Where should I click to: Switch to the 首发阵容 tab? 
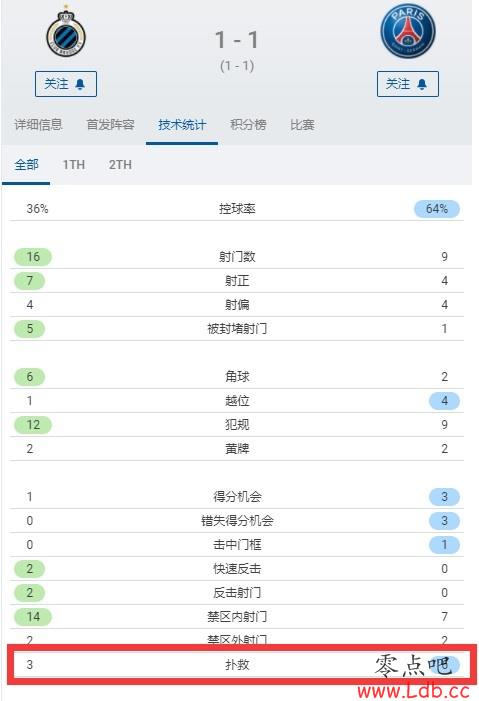tap(110, 124)
